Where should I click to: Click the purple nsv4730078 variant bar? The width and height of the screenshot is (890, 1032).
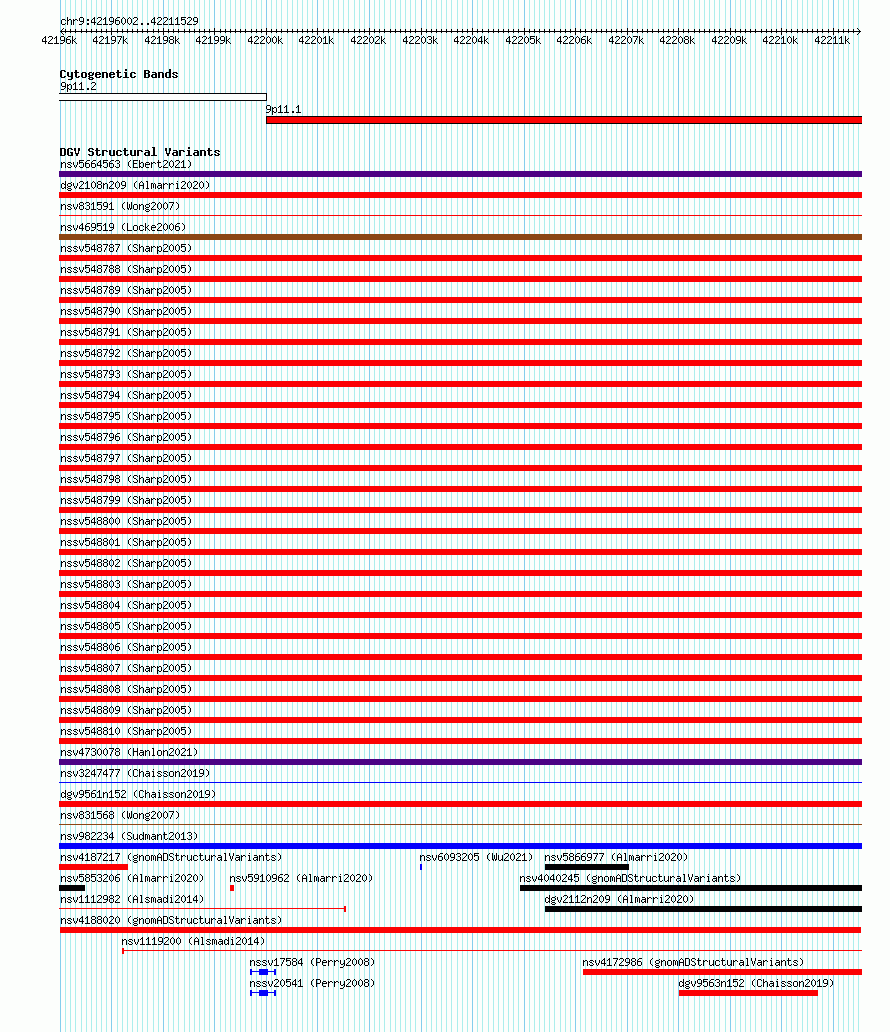pyautogui.click(x=460, y=762)
